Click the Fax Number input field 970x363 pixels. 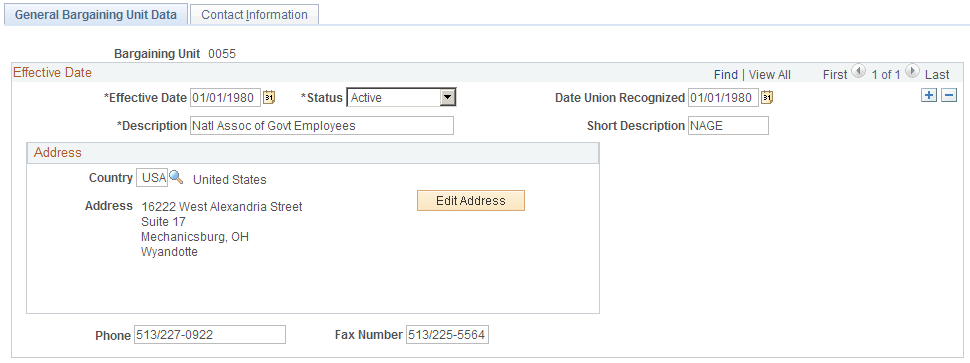pyautogui.click(x=447, y=335)
